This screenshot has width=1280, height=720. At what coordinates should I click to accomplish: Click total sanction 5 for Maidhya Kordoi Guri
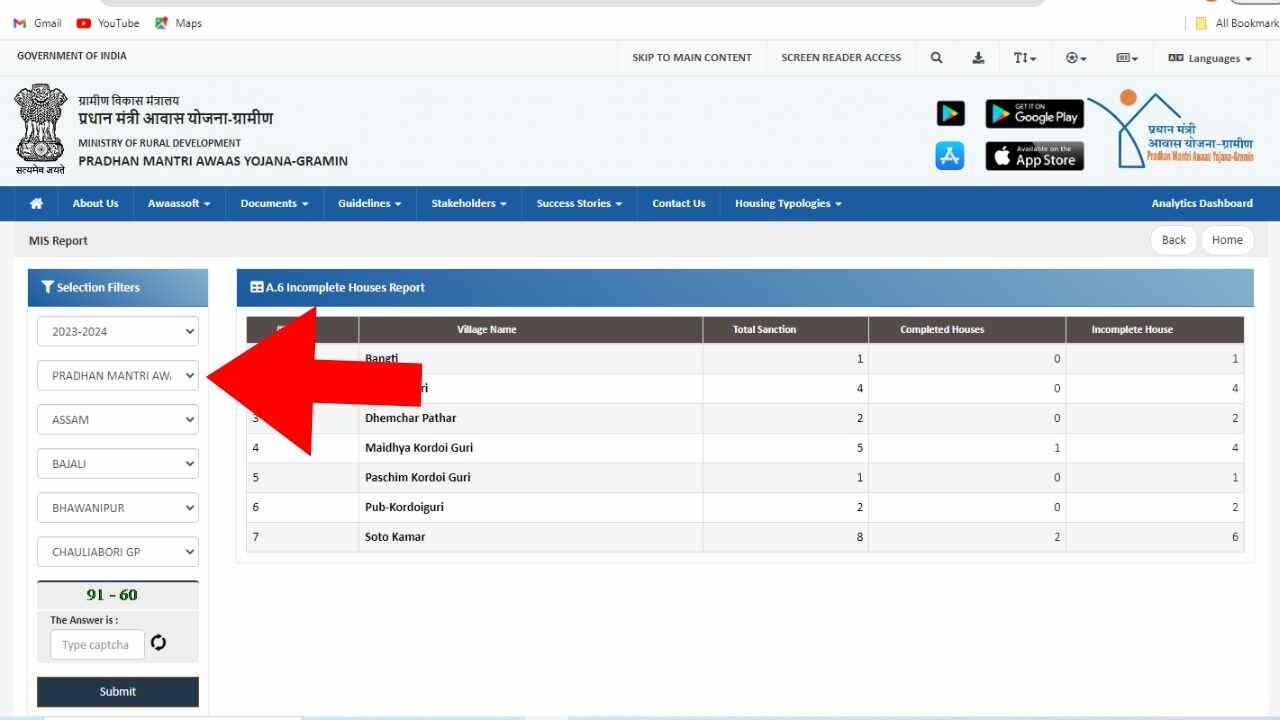(860, 448)
